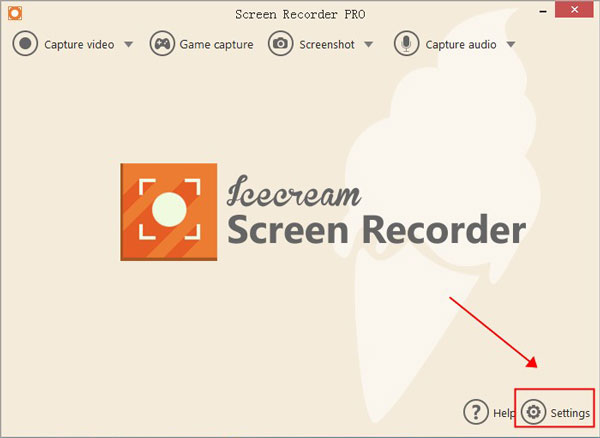Screen dimensions: 600x438
Task: Click the Settings text link
Action: 570,413
